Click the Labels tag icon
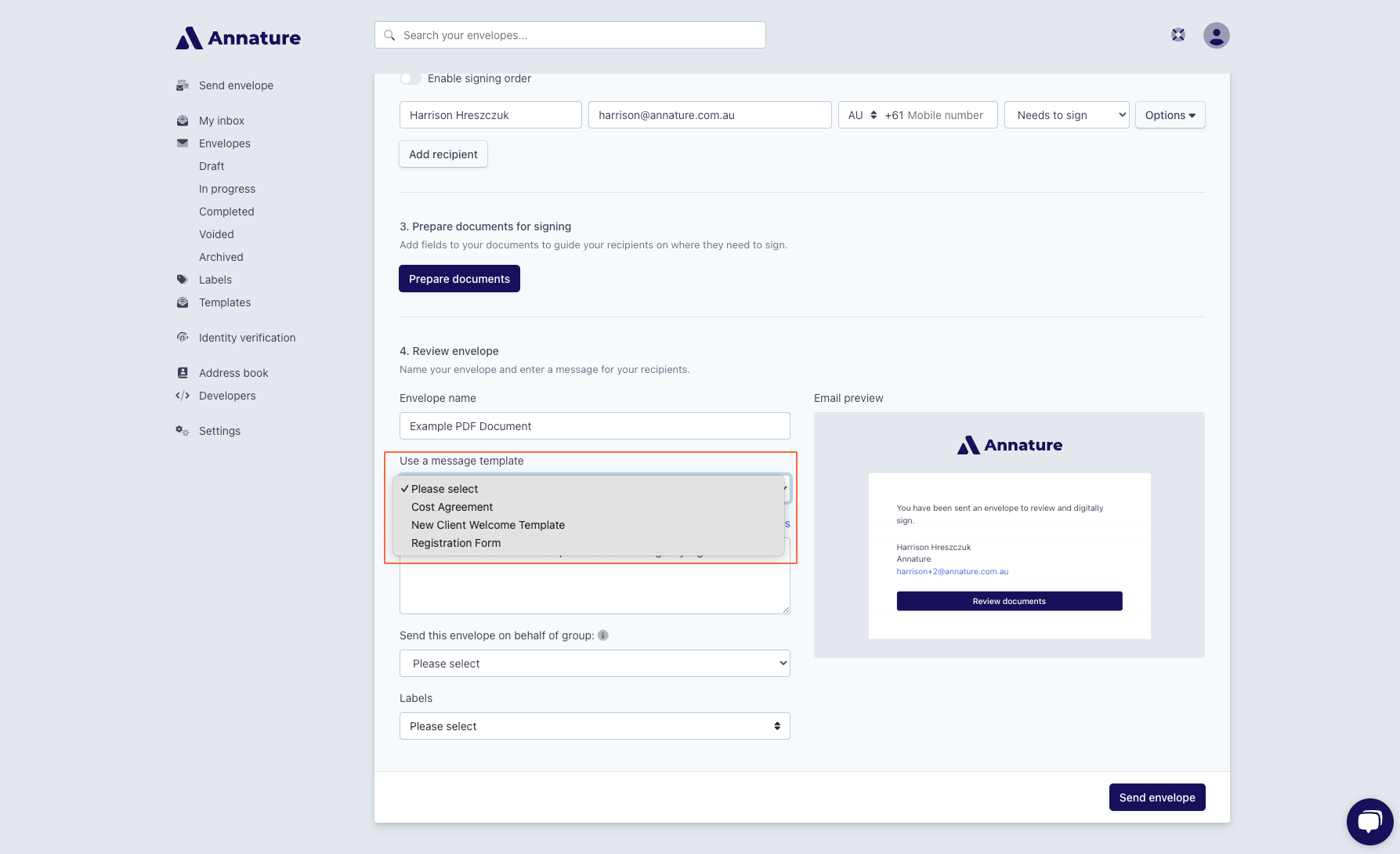The width and height of the screenshot is (1400, 854). click(183, 280)
